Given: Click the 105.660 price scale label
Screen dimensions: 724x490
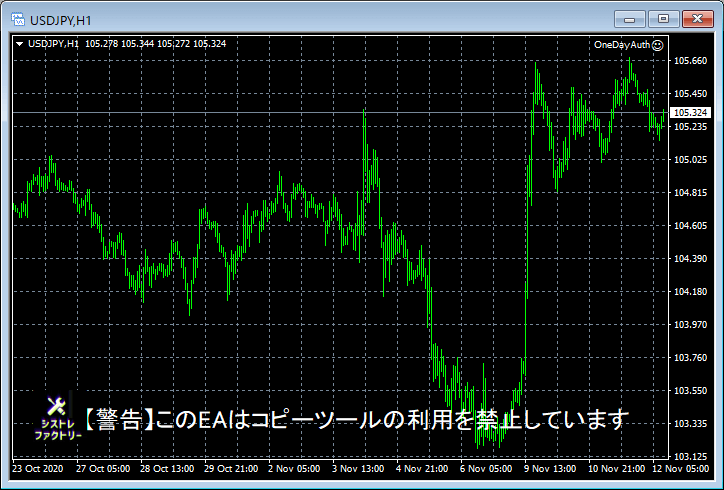Looking at the screenshot, I should [x=690, y=61].
